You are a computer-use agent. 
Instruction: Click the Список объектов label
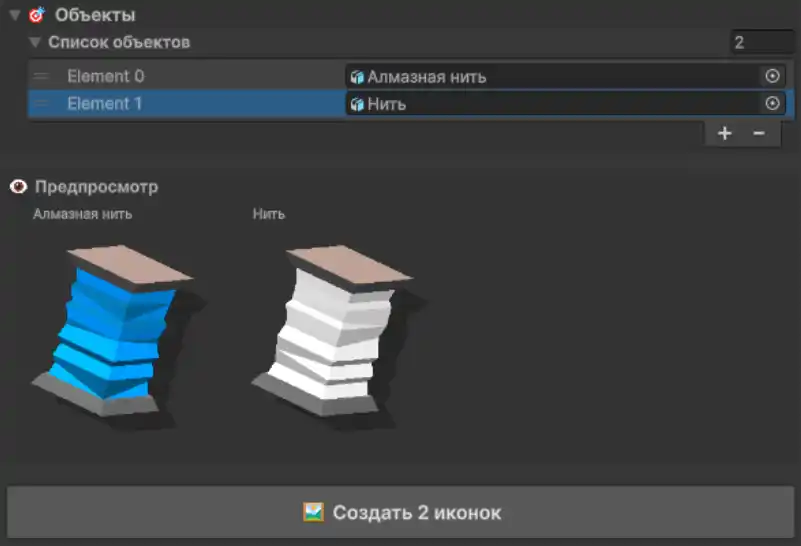coord(119,42)
